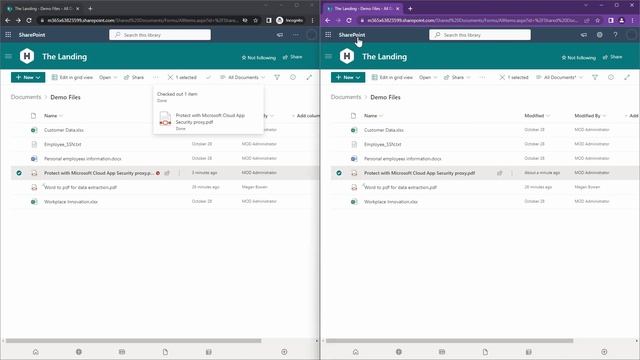Expand All Documents view in left window
This screenshot has height=360, width=640.
242,77
